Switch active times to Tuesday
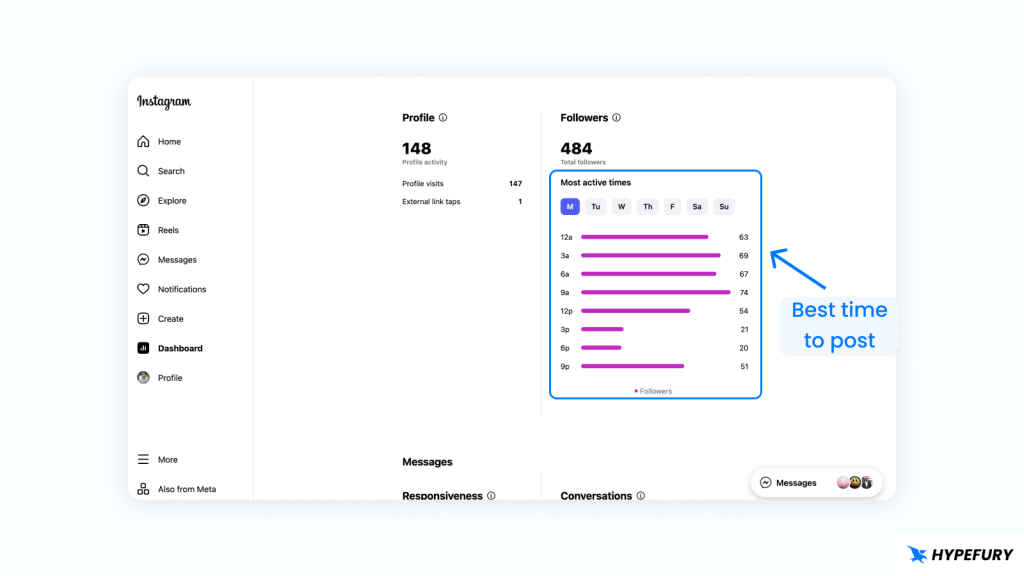The height and width of the screenshot is (576, 1024). 596,207
